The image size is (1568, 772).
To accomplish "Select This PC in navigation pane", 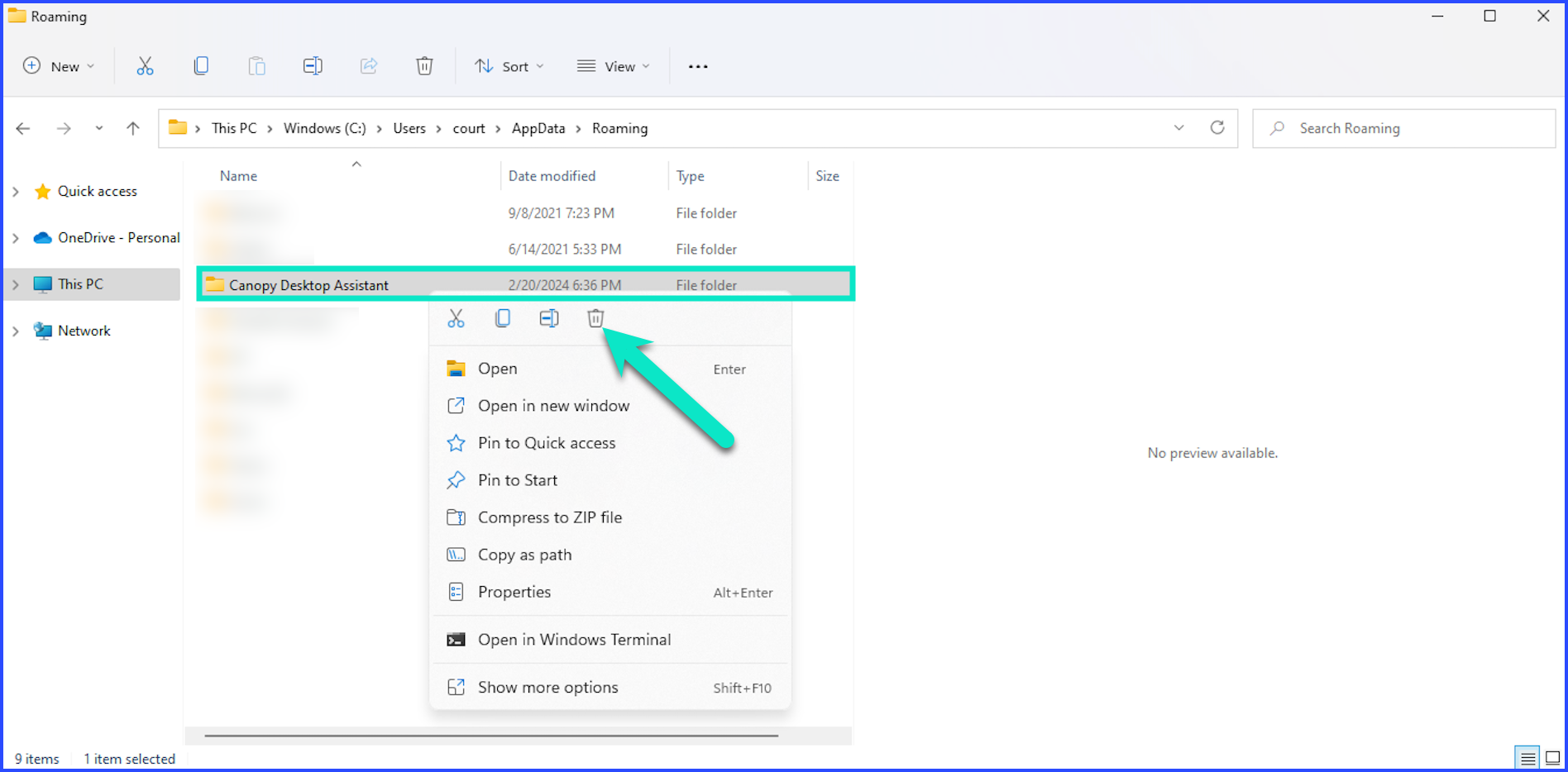I will point(81,284).
